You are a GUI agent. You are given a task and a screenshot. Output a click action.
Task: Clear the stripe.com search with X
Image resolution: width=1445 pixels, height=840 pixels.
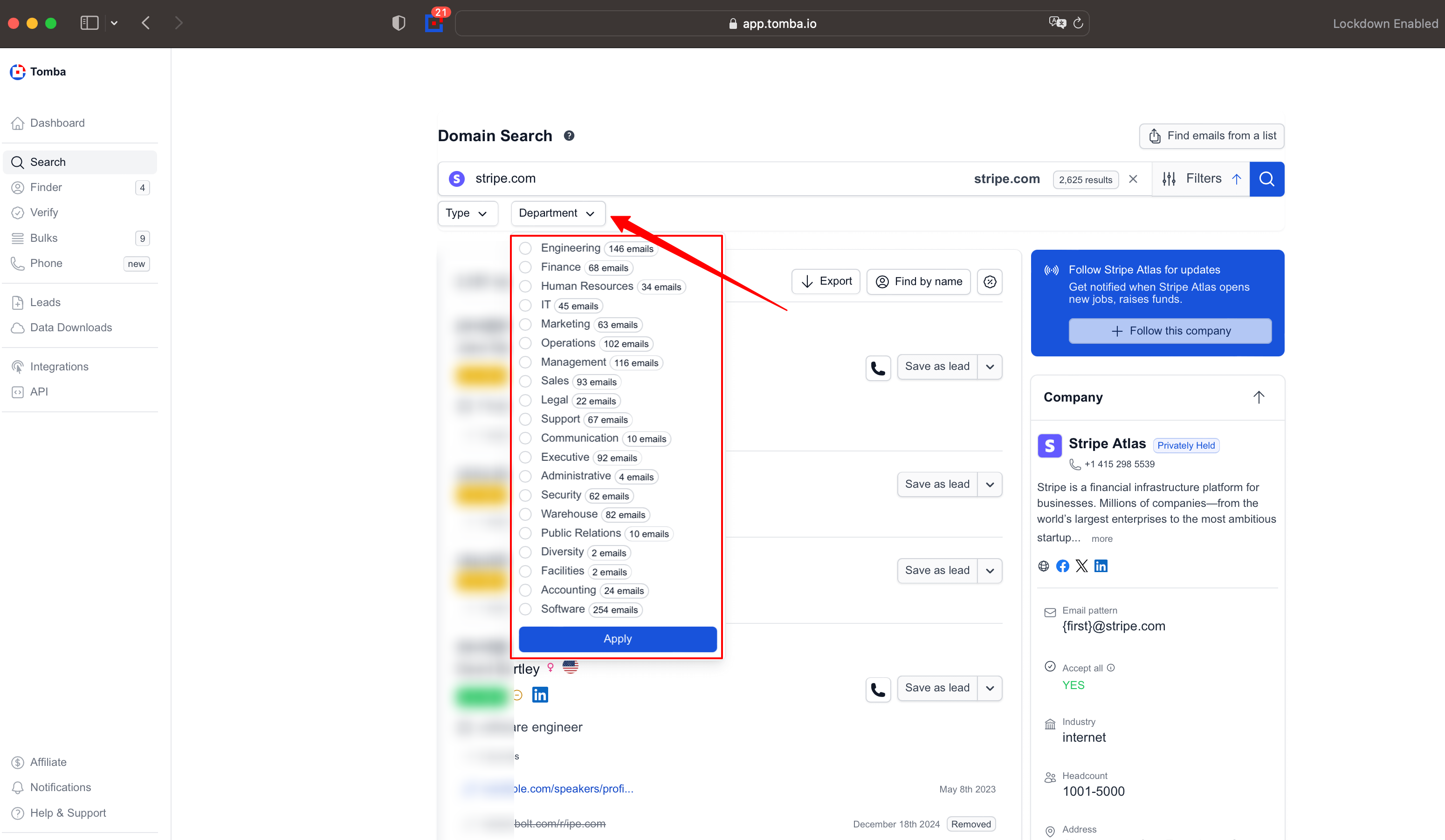[x=1133, y=179]
